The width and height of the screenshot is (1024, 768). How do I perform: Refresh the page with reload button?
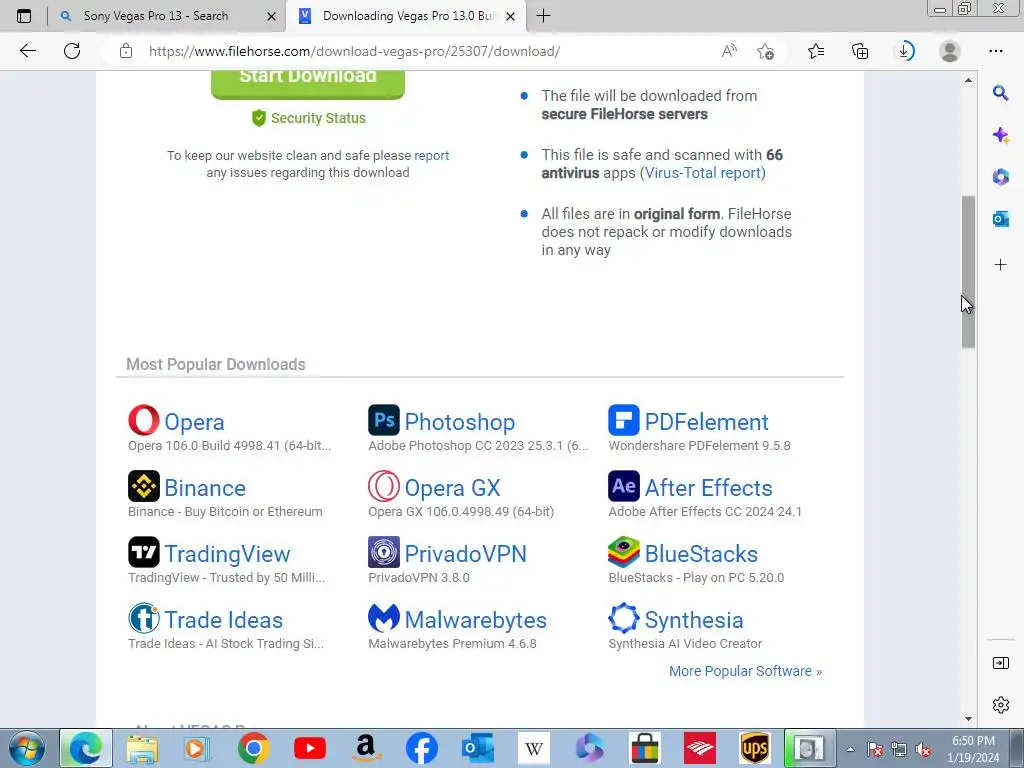(72, 51)
